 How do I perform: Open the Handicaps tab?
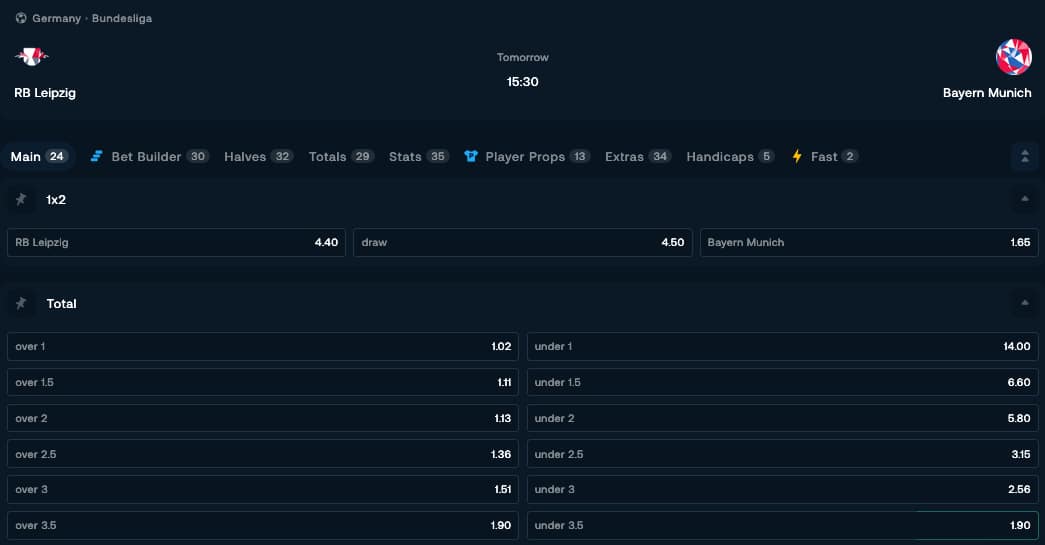pos(730,157)
